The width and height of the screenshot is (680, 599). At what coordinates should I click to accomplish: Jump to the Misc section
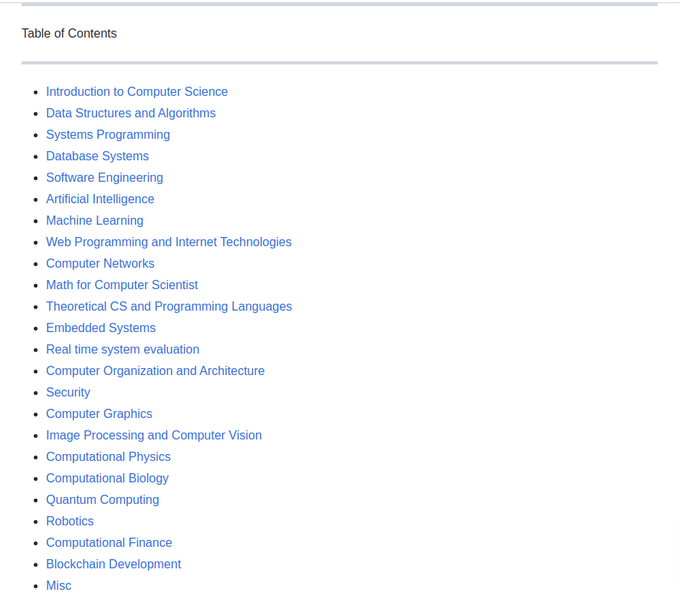coord(59,586)
